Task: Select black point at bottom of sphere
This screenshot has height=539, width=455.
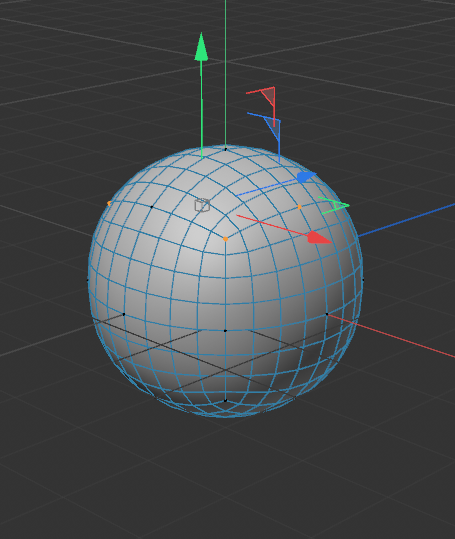Action: (225, 400)
